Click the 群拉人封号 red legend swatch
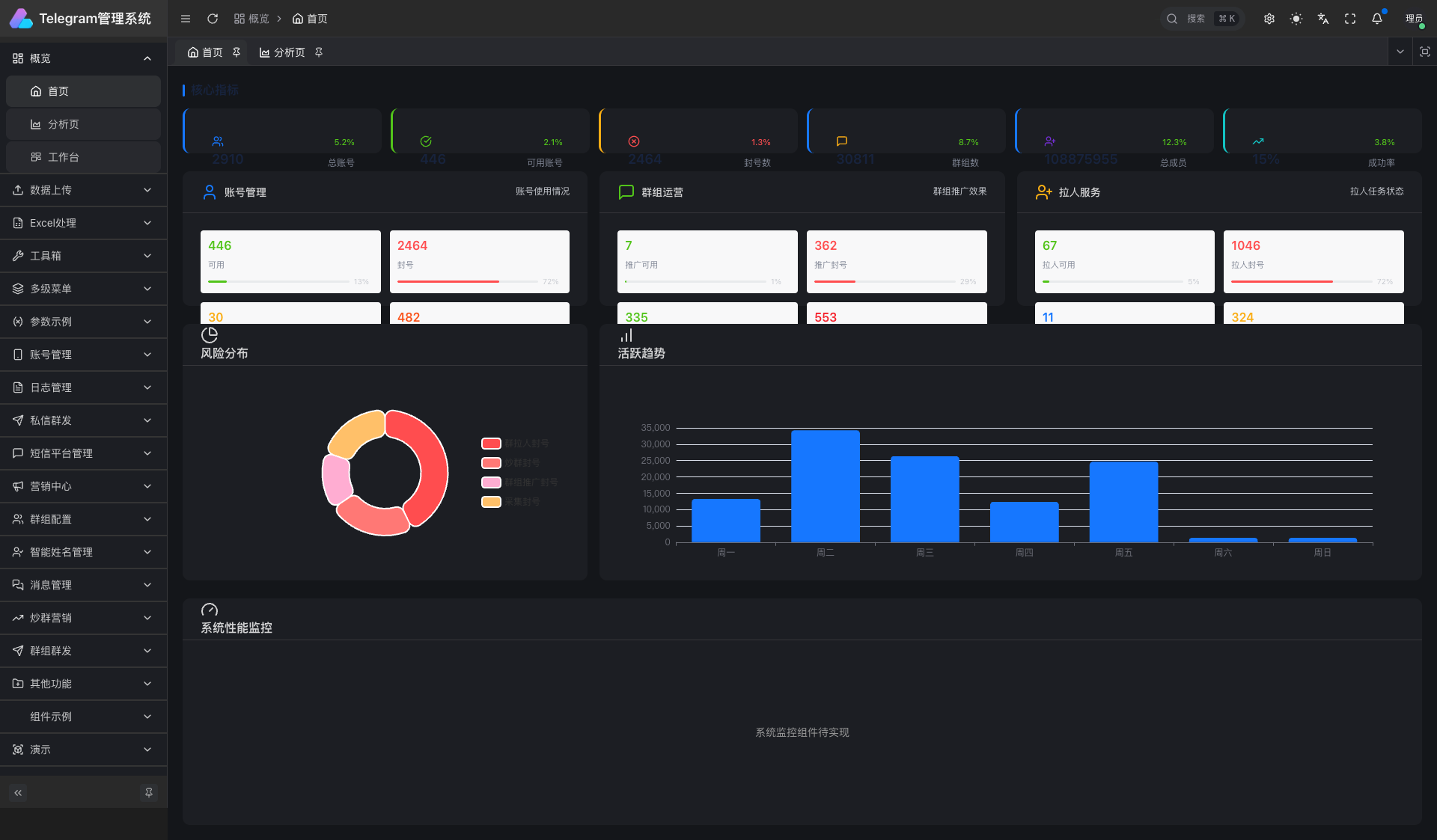This screenshot has height=840, width=1437. (491, 444)
